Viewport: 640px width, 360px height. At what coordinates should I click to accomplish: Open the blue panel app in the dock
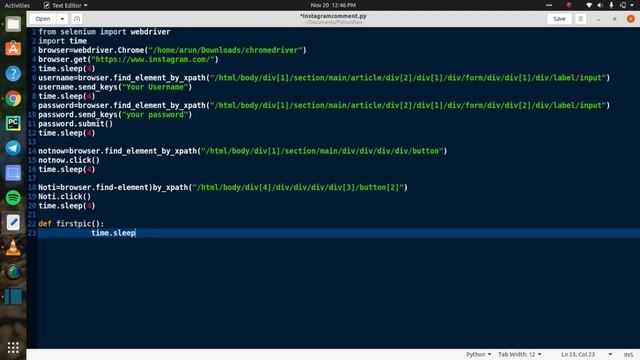pos(13,297)
